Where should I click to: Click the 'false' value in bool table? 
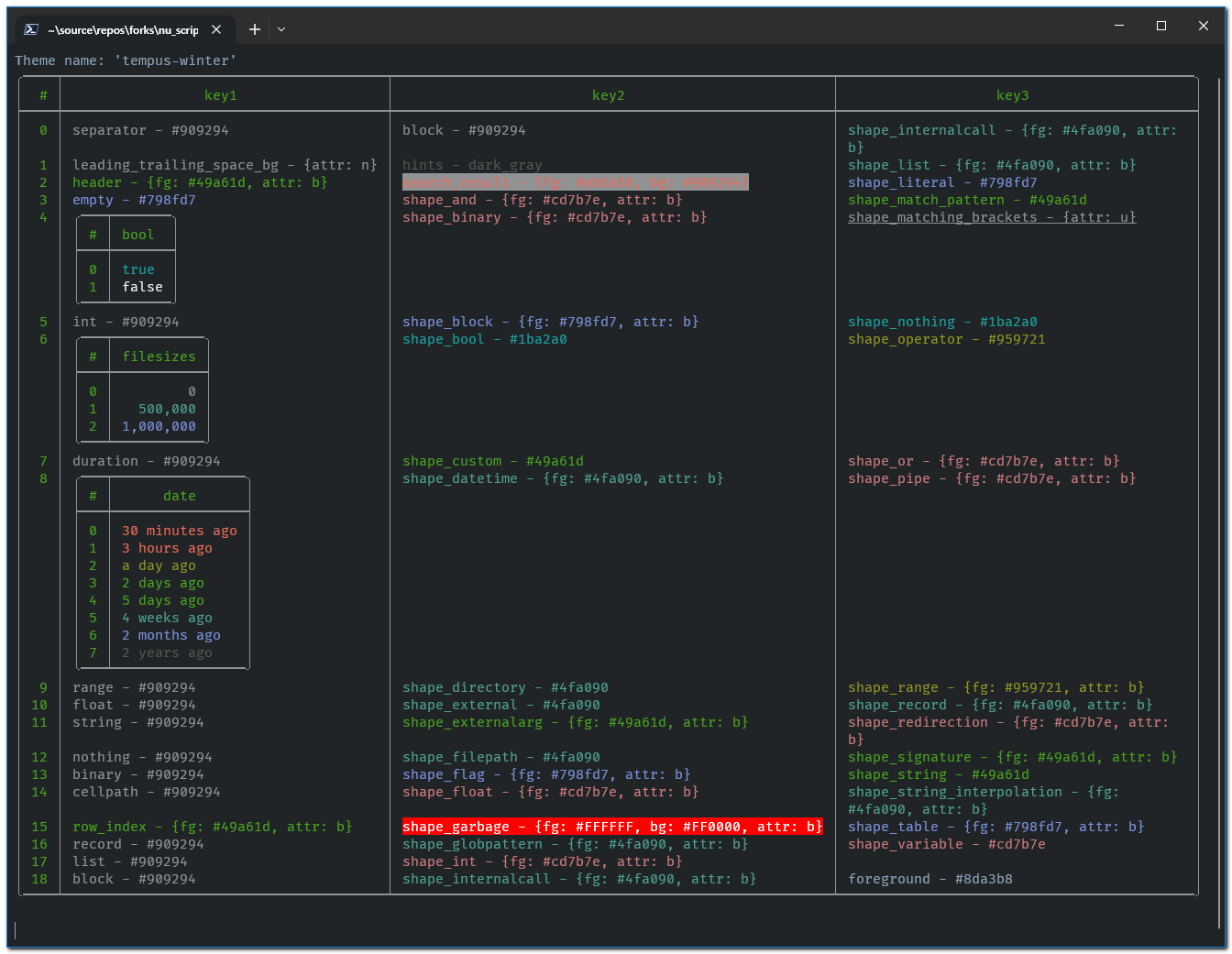tap(143, 287)
